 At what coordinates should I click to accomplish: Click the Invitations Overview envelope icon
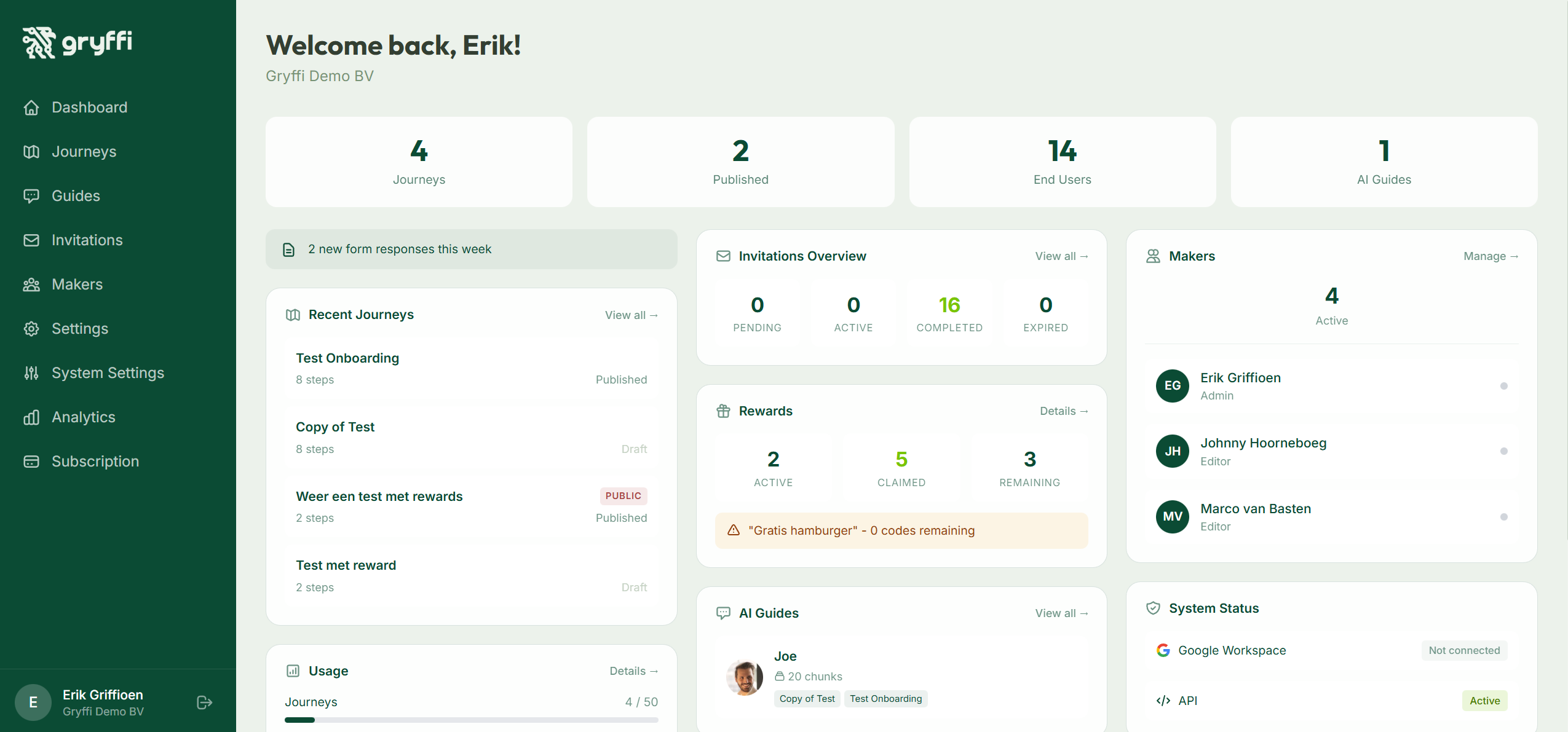tap(724, 256)
